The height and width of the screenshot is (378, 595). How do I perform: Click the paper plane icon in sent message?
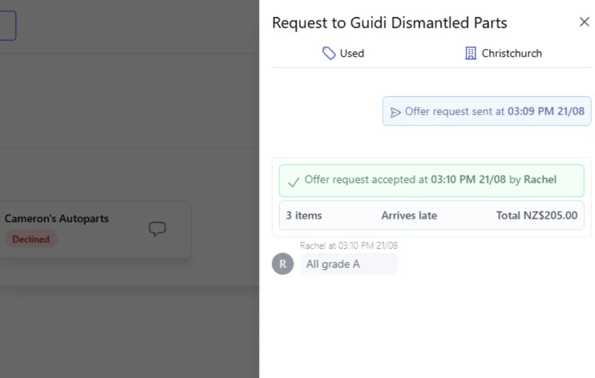point(395,112)
